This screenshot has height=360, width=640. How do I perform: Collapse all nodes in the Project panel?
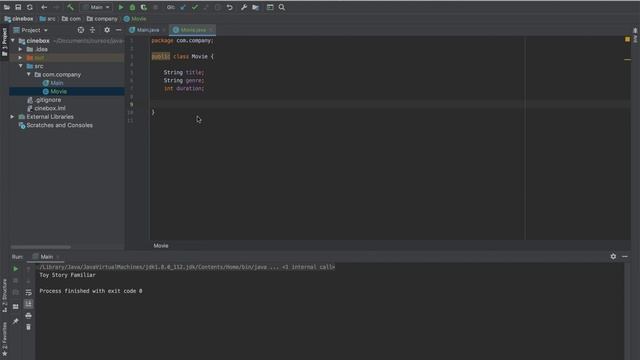pyautogui.click(x=92, y=30)
